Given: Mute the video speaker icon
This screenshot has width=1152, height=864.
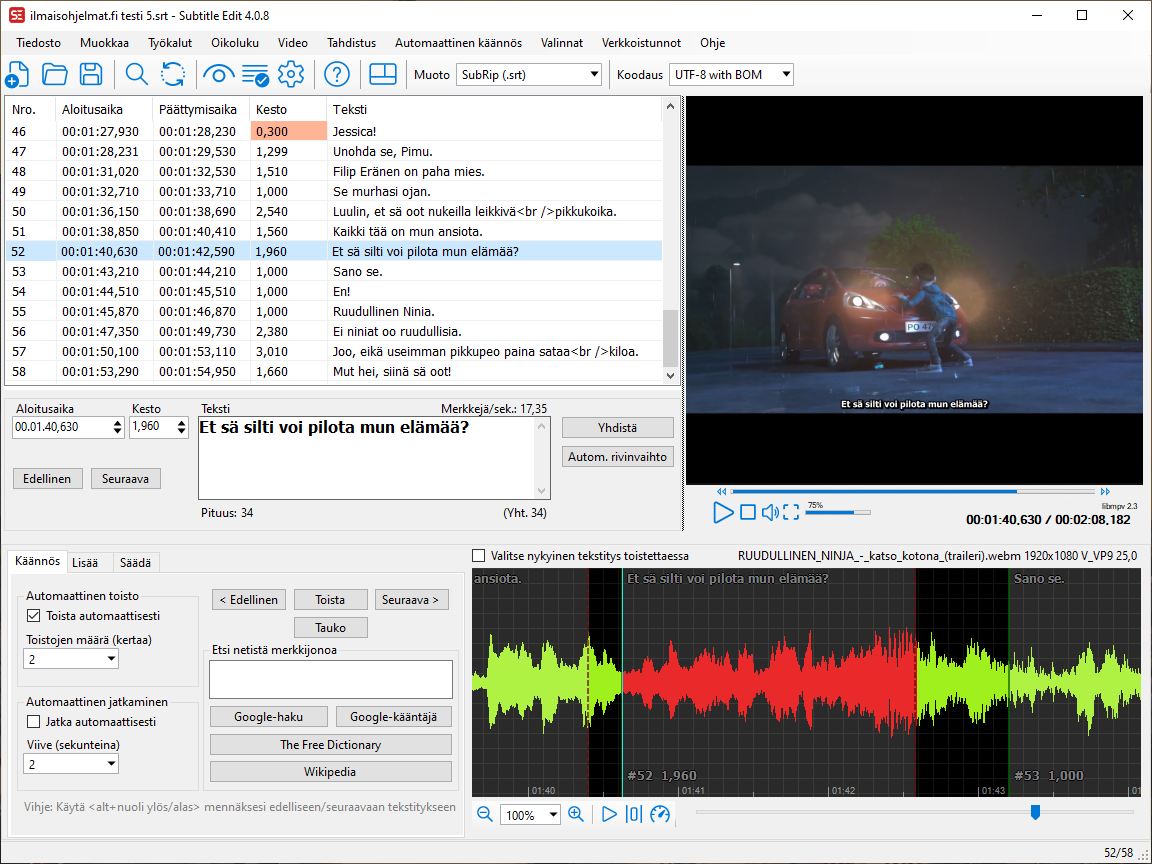Looking at the screenshot, I should point(770,512).
